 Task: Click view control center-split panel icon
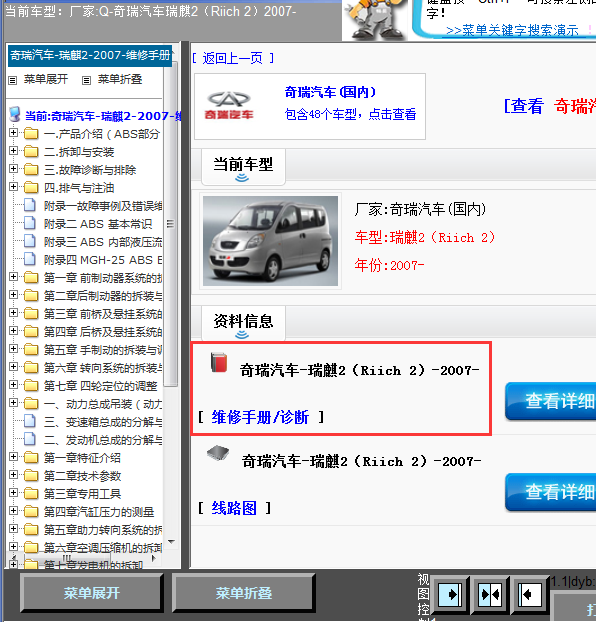(x=490, y=594)
